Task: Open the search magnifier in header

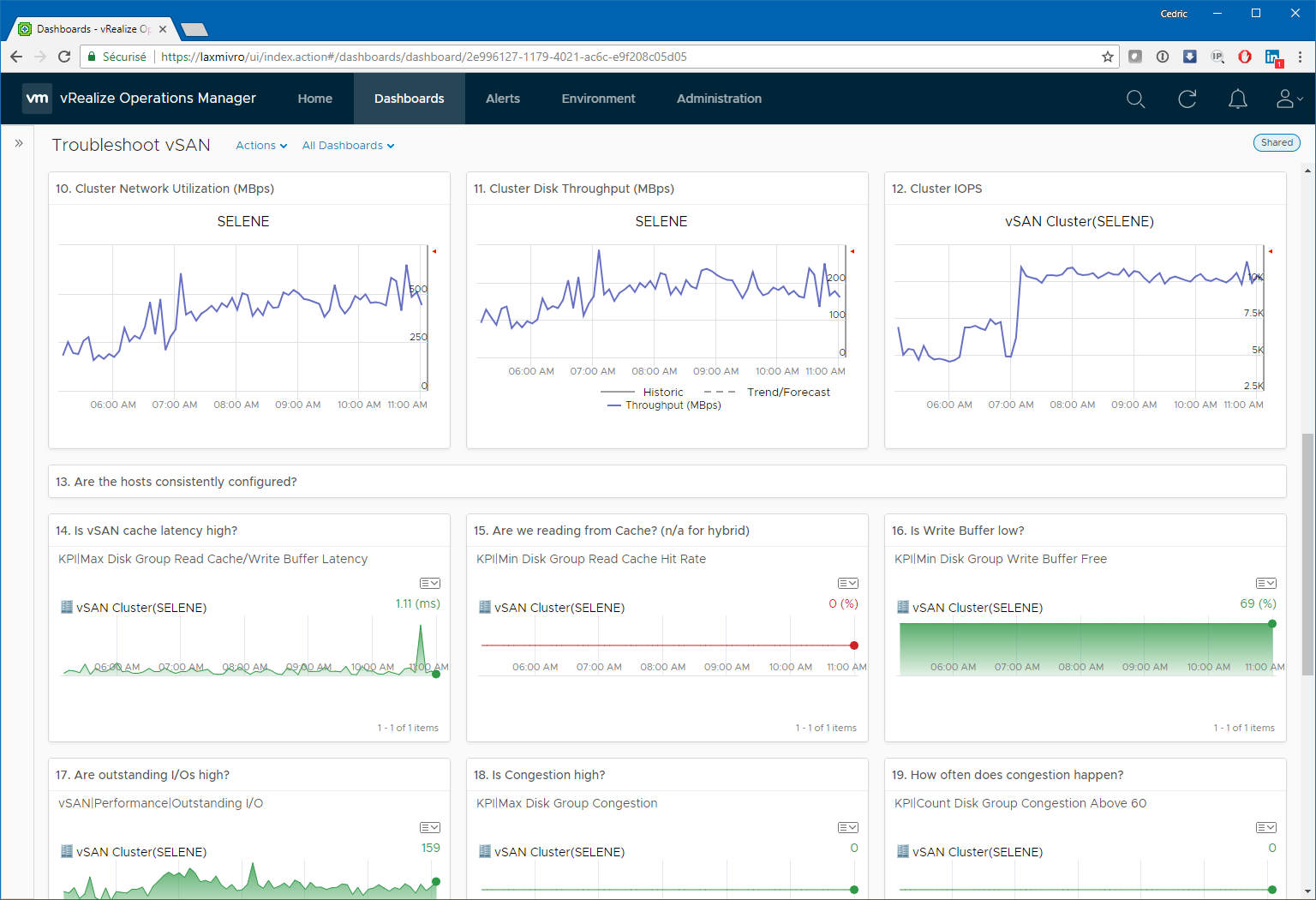Action: 1135,99
